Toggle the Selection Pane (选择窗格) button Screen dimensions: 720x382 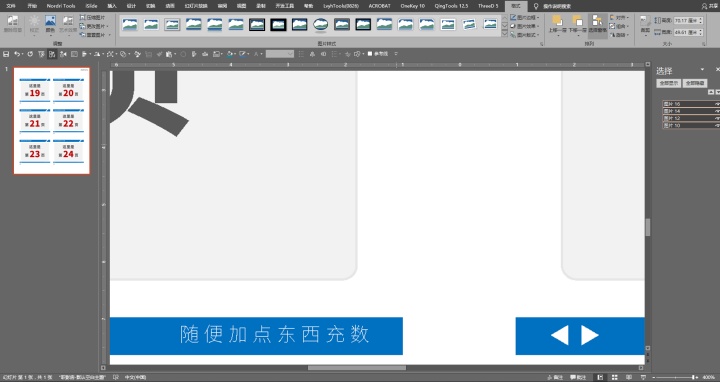point(597,25)
